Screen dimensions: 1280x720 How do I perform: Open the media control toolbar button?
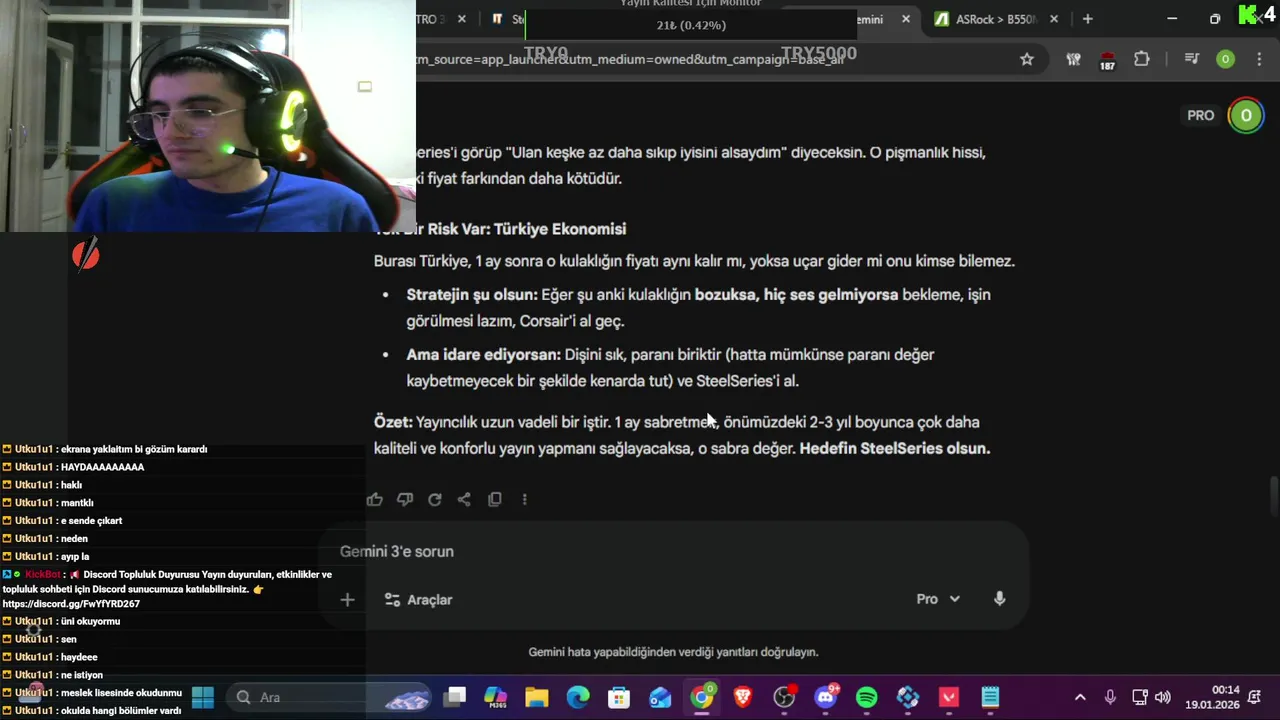[x=1191, y=59]
